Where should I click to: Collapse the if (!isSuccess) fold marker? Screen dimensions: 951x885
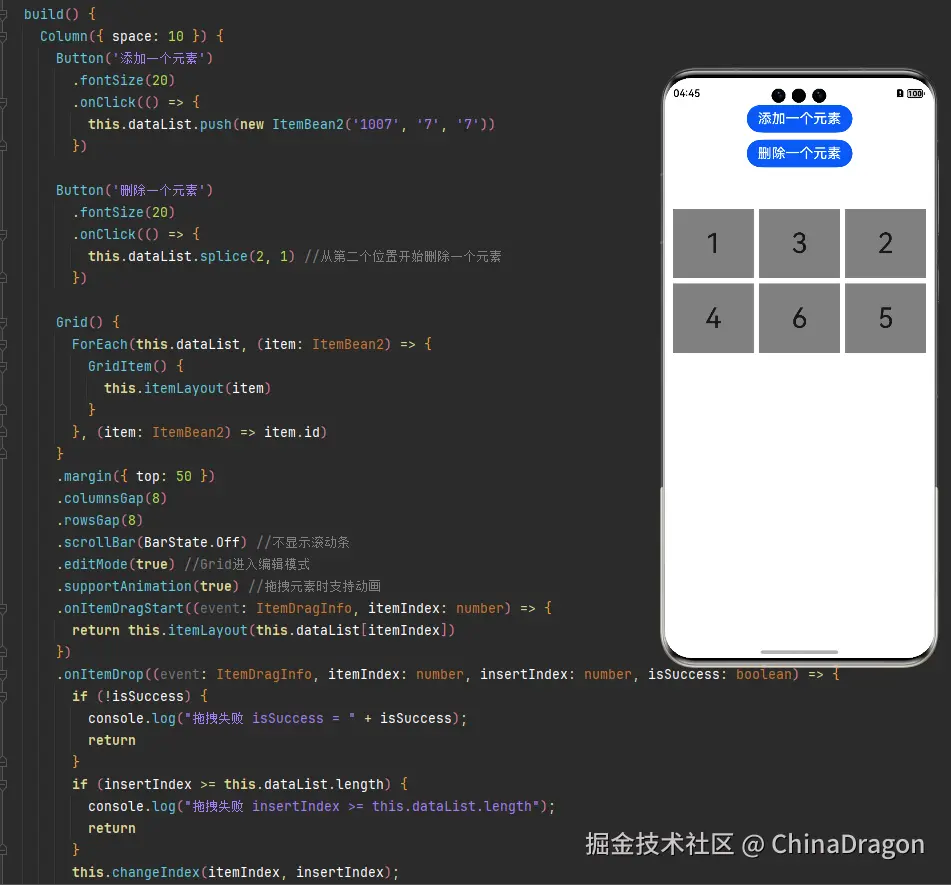[3, 696]
